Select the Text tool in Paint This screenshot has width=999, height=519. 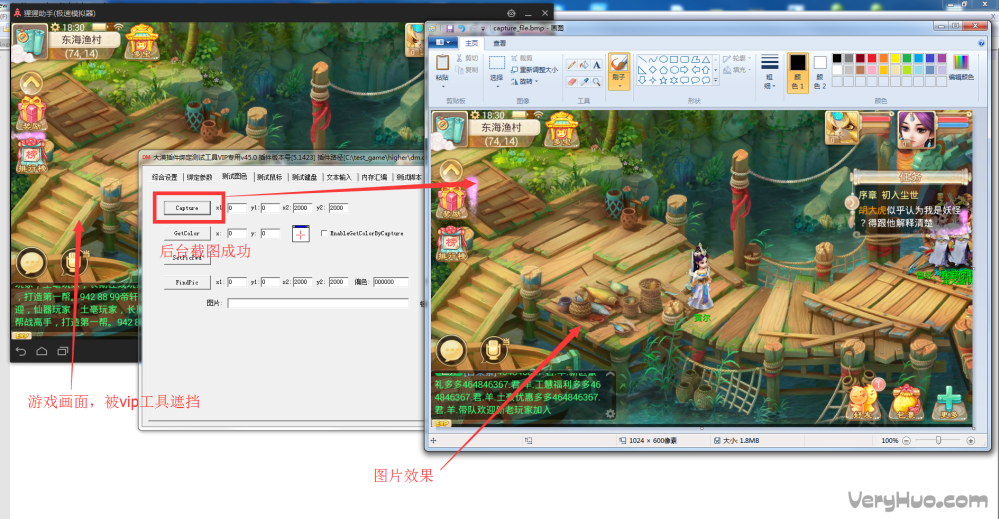pyautogui.click(x=596, y=65)
